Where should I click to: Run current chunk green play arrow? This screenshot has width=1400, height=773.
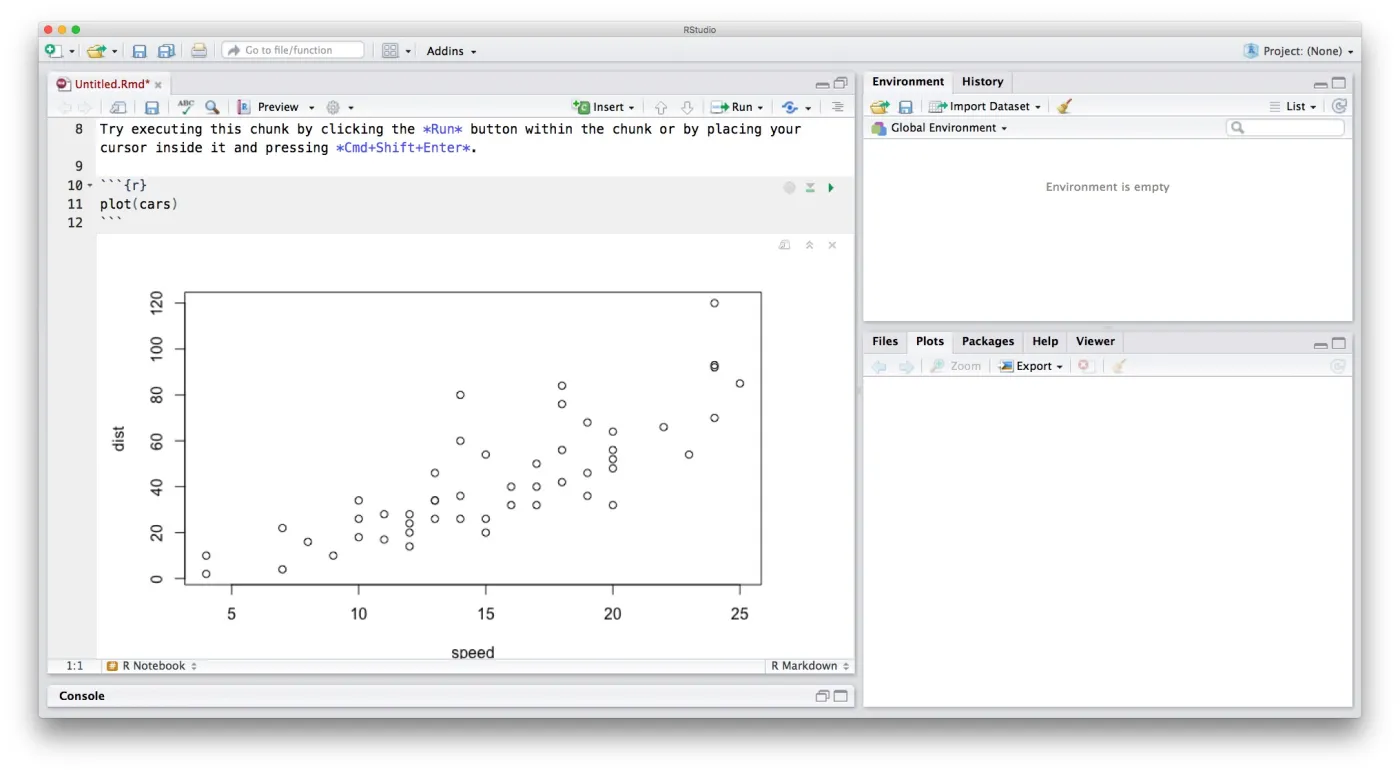coord(831,188)
